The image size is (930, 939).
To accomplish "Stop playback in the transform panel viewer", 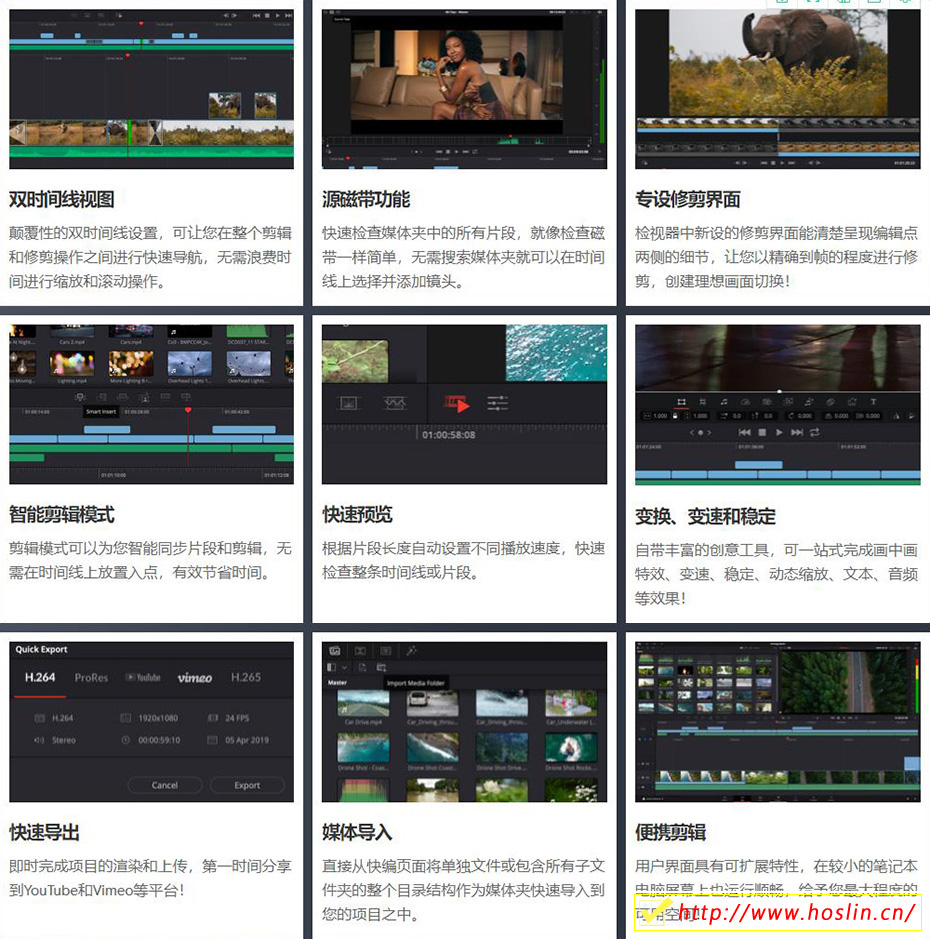I will (x=762, y=432).
